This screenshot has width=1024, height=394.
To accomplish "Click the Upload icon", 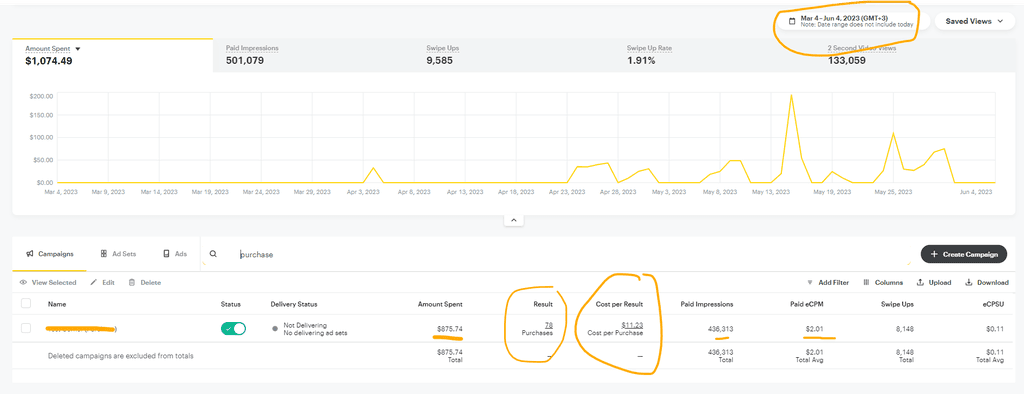I will (920, 283).
